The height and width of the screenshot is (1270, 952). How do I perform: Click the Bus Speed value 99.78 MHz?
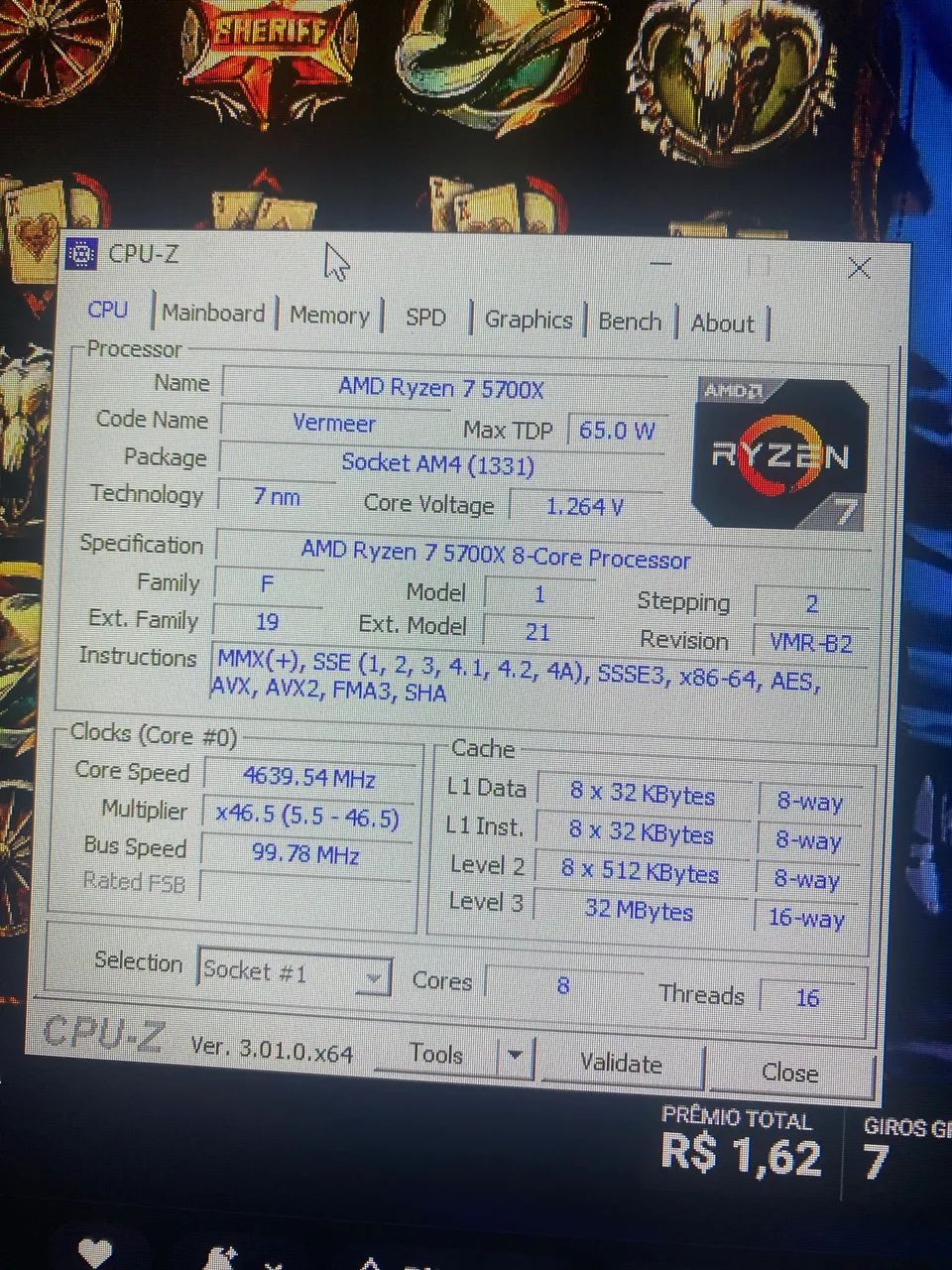tap(305, 853)
